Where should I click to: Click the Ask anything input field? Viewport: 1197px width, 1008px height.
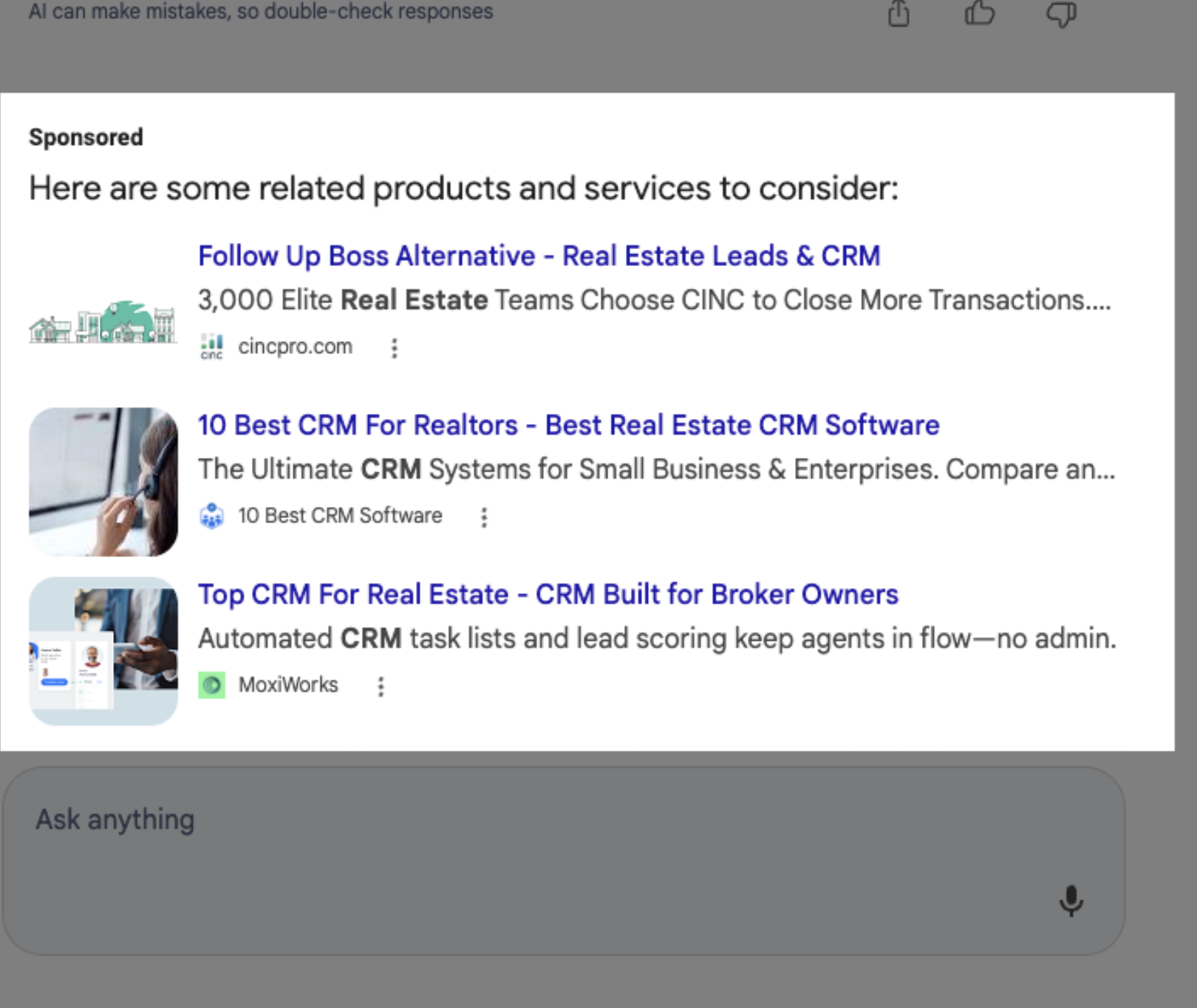tap(563, 861)
